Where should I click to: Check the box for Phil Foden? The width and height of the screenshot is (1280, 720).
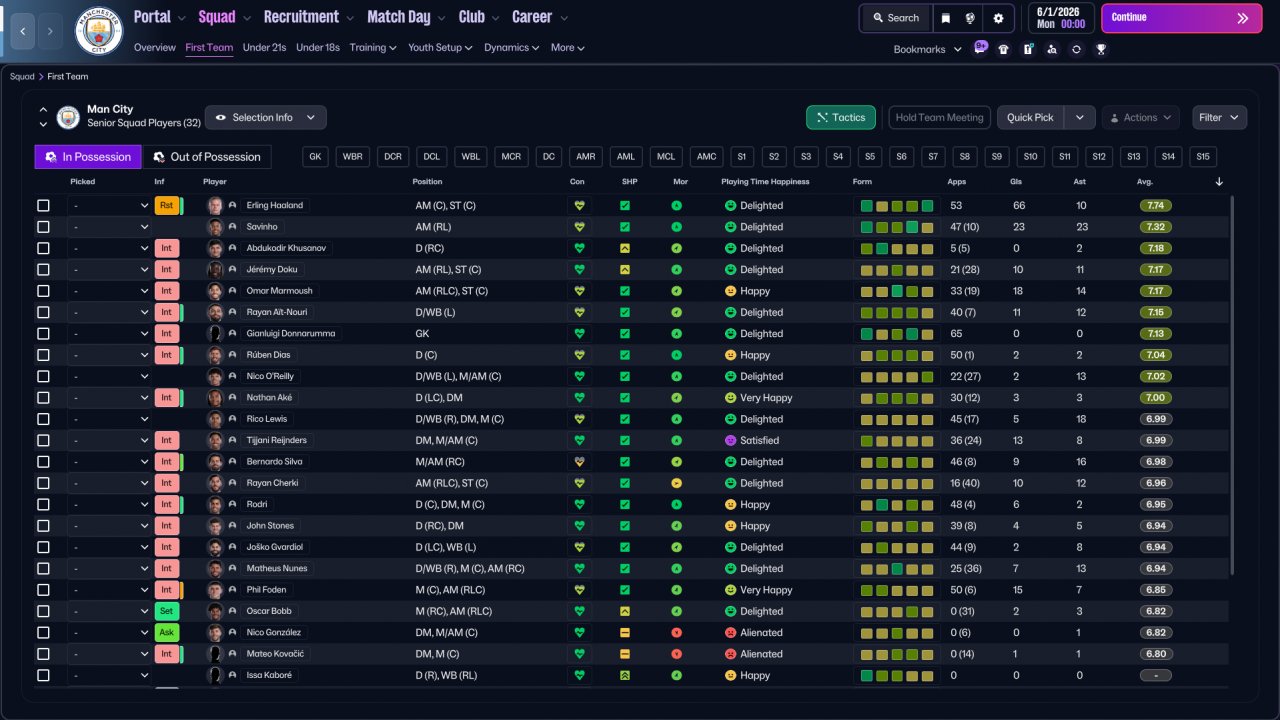43,590
